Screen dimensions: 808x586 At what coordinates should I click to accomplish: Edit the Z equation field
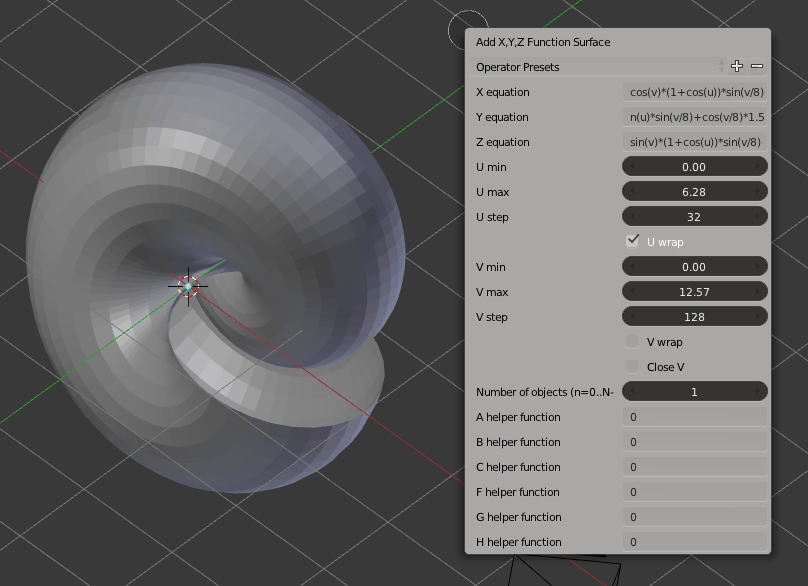tap(695, 141)
